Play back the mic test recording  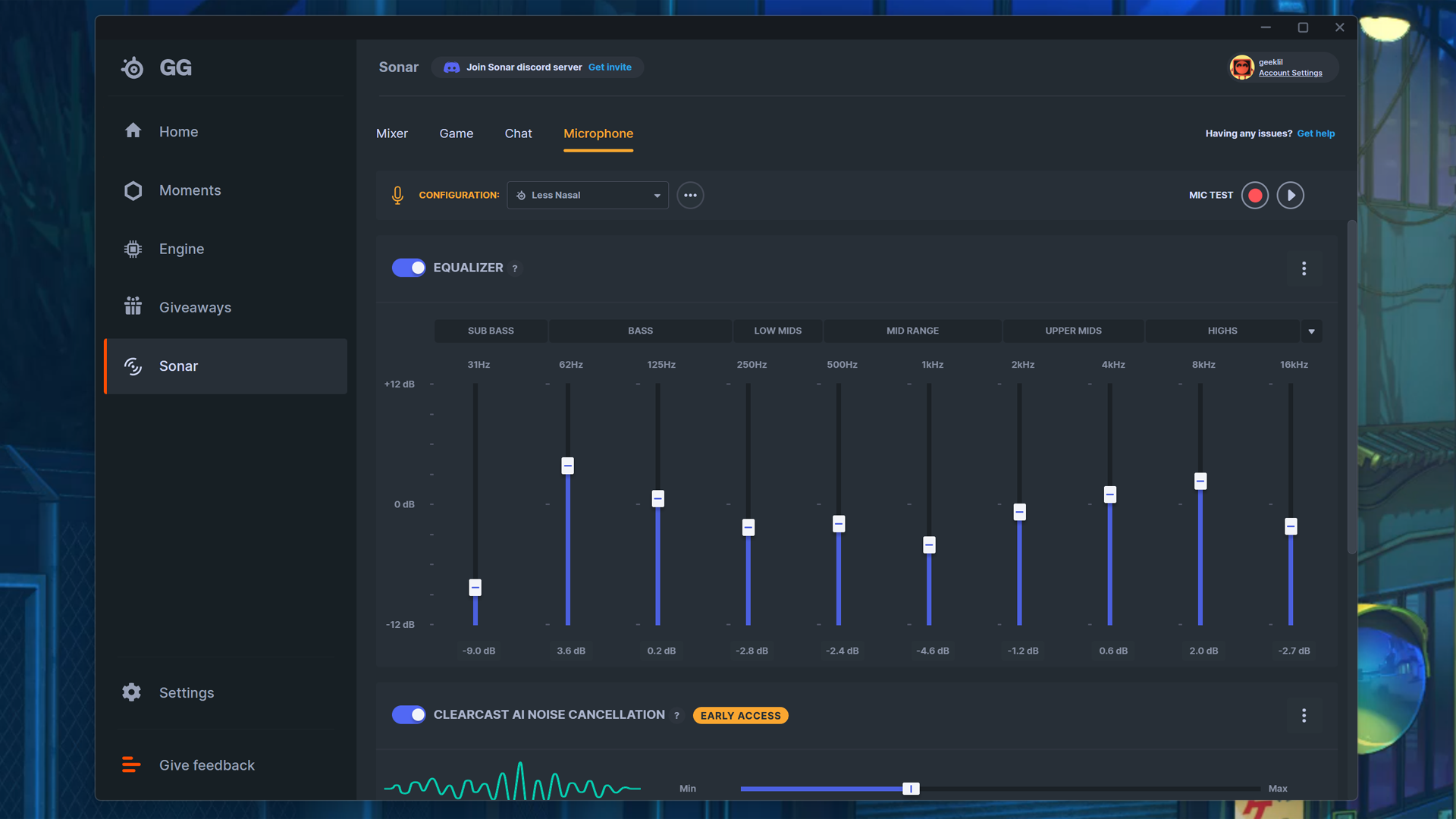pyautogui.click(x=1291, y=195)
